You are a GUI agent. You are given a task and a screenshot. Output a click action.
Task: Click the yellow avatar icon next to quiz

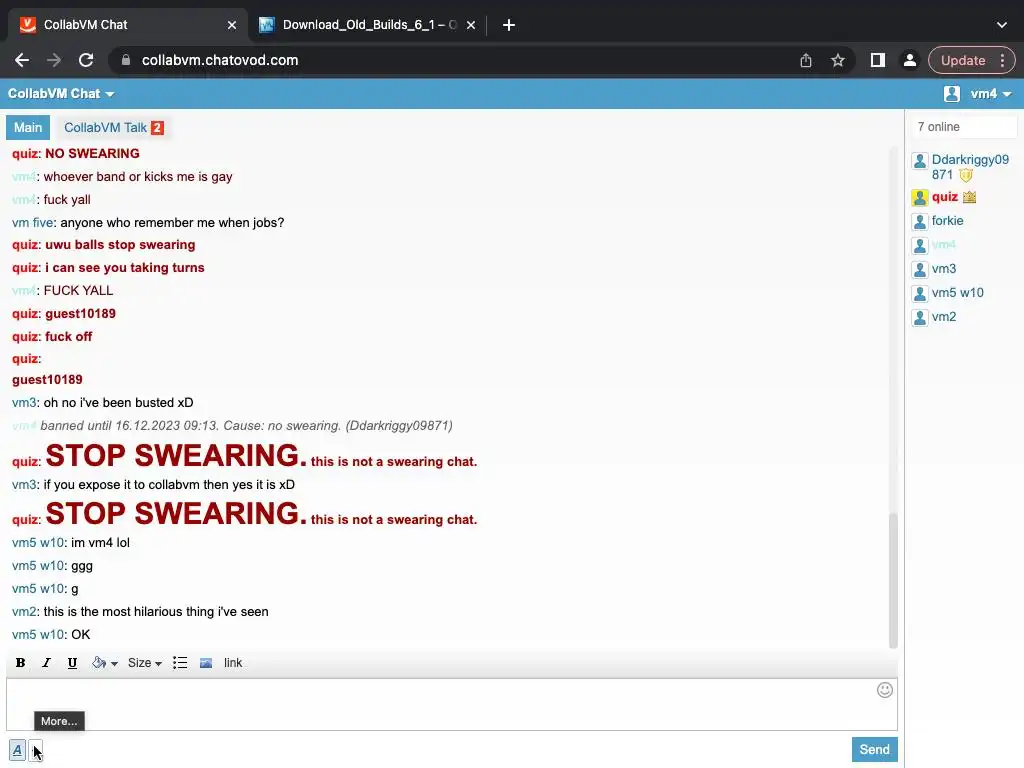pyautogui.click(x=920, y=197)
